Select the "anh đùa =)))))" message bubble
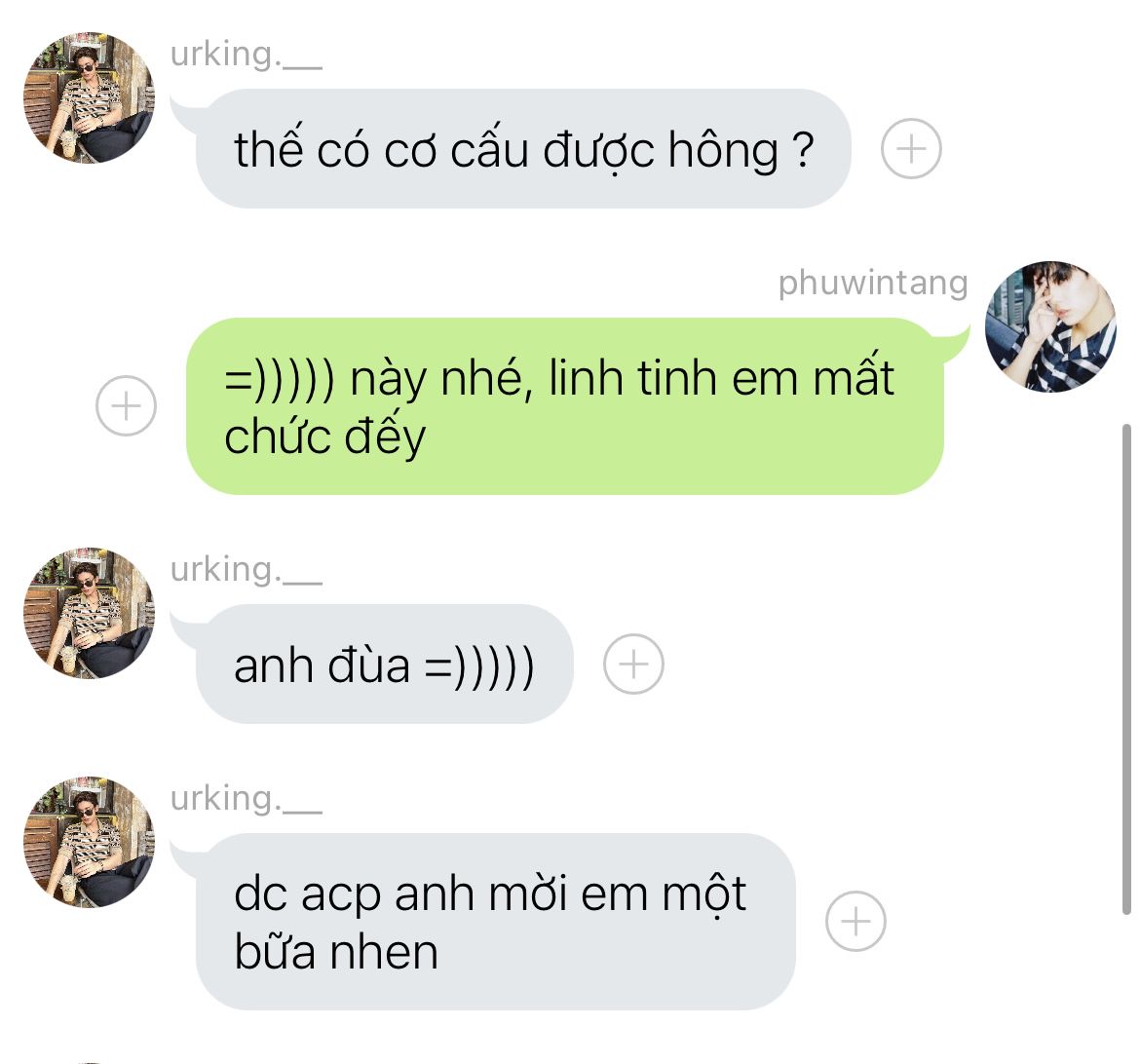The height and width of the screenshot is (1064, 1140). [384, 664]
